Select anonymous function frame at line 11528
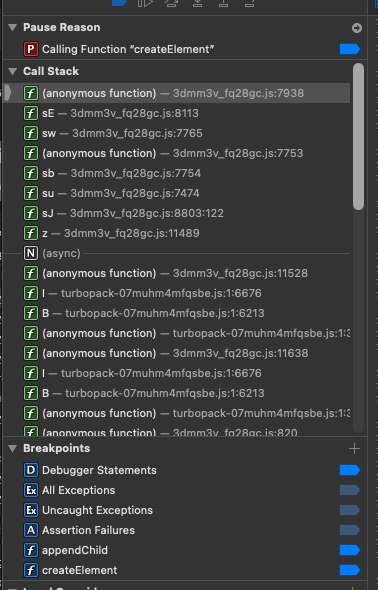Screen dimensions: 378x590 [177, 273]
